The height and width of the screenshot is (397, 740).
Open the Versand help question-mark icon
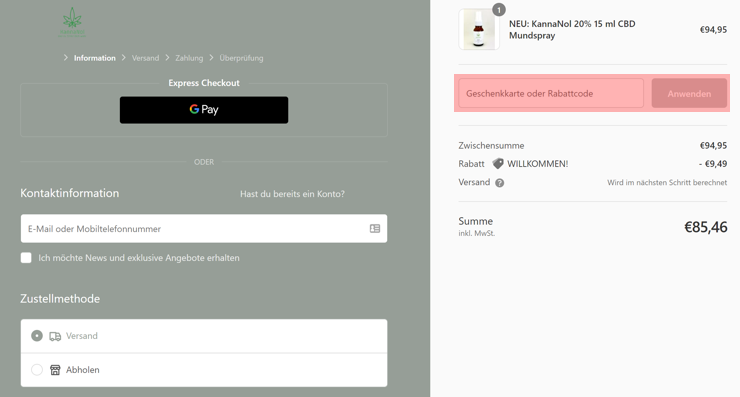(499, 183)
